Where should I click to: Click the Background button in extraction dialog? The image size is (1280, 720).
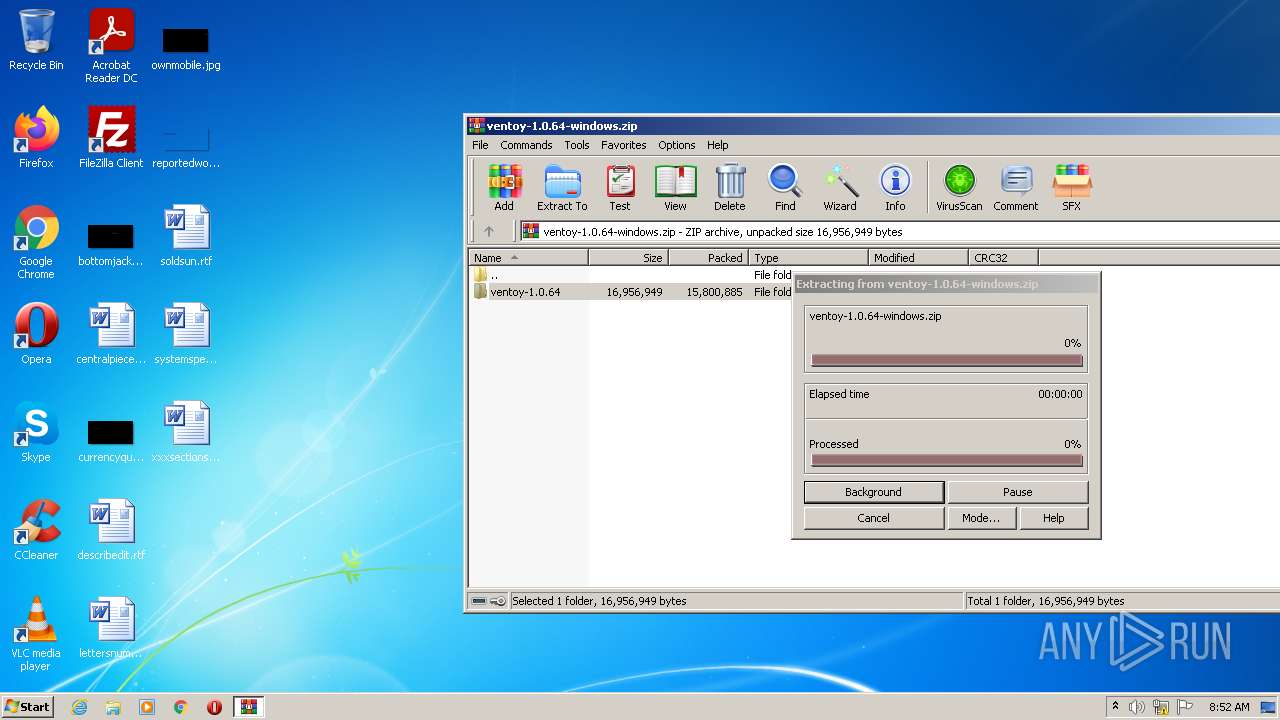(x=873, y=492)
